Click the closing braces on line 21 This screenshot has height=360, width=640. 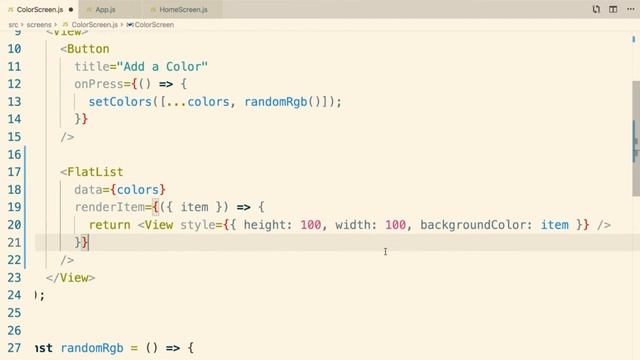click(x=81, y=242)
